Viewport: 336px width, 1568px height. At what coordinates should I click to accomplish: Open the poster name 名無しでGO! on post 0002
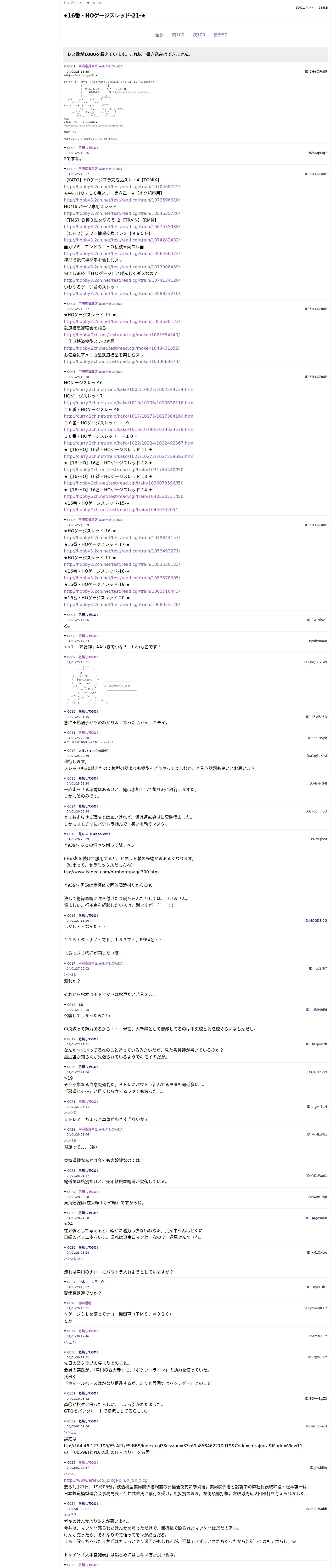click(x=88, y=147)
